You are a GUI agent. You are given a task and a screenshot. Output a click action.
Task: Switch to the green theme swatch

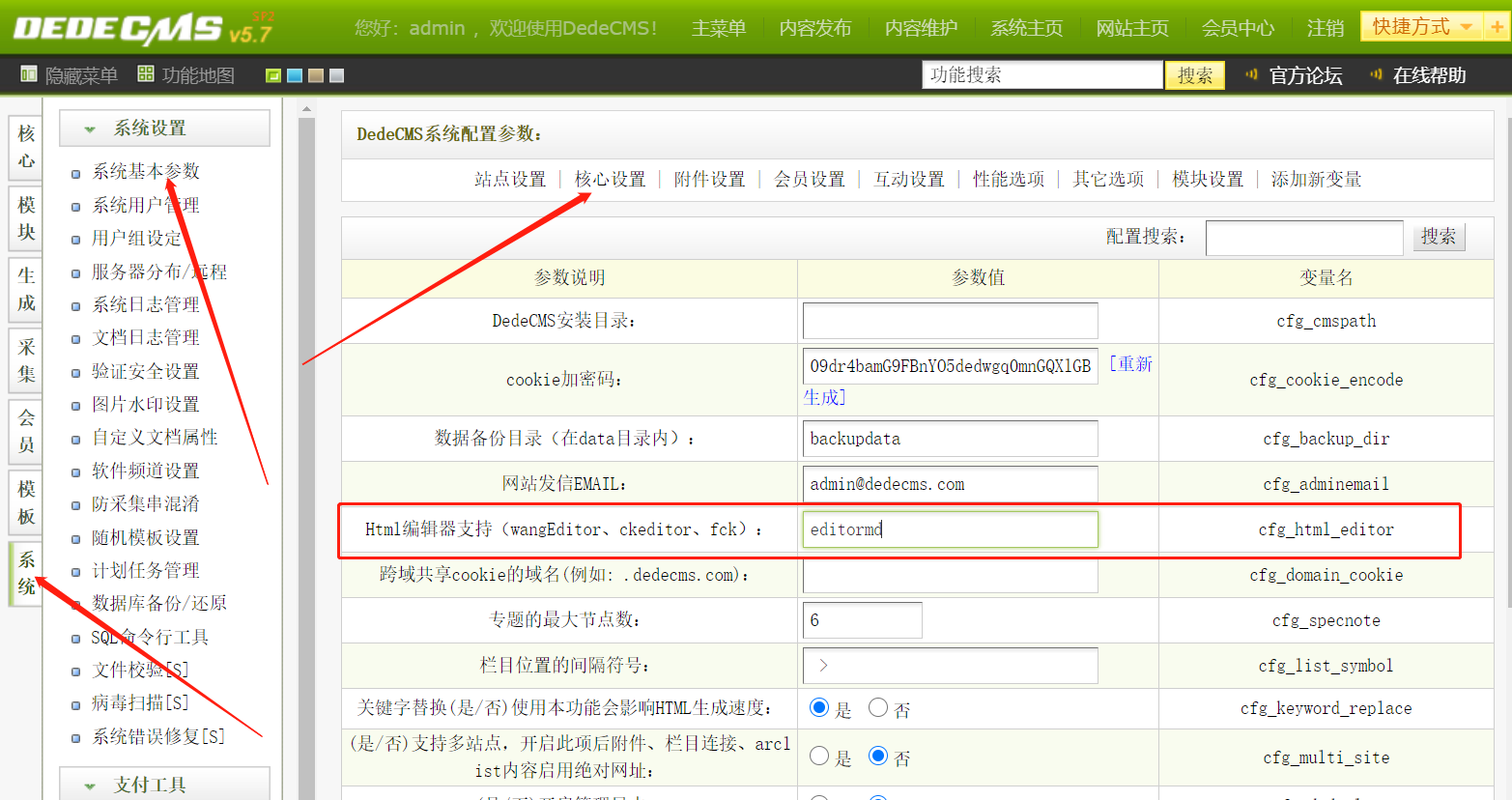pos(273,75)
